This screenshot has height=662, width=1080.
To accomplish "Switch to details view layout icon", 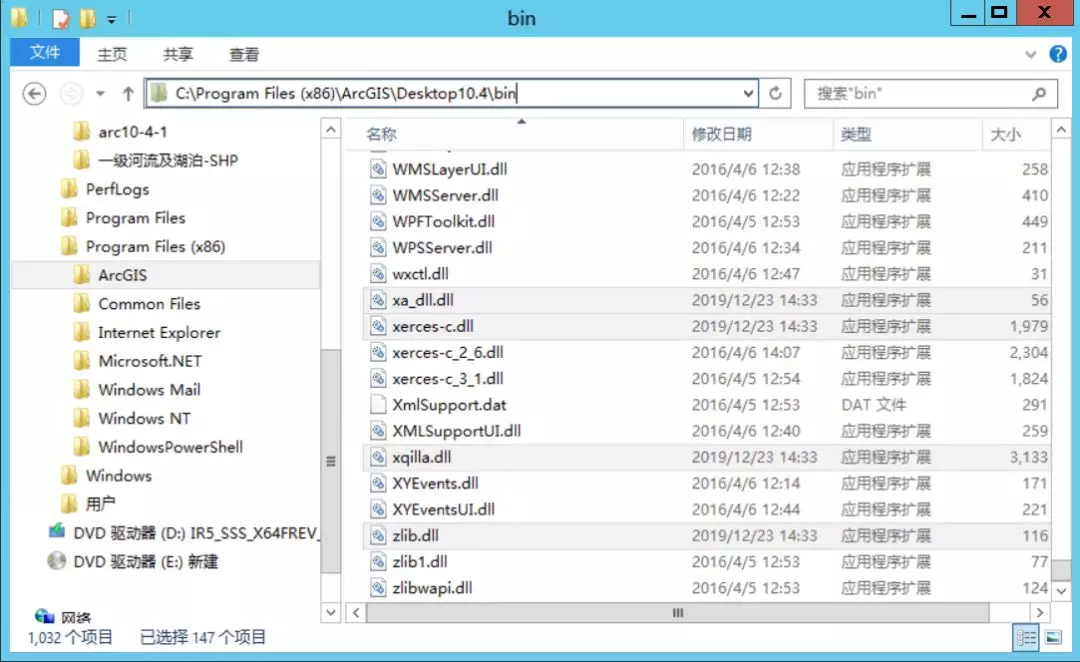I will coord(1026,637).
